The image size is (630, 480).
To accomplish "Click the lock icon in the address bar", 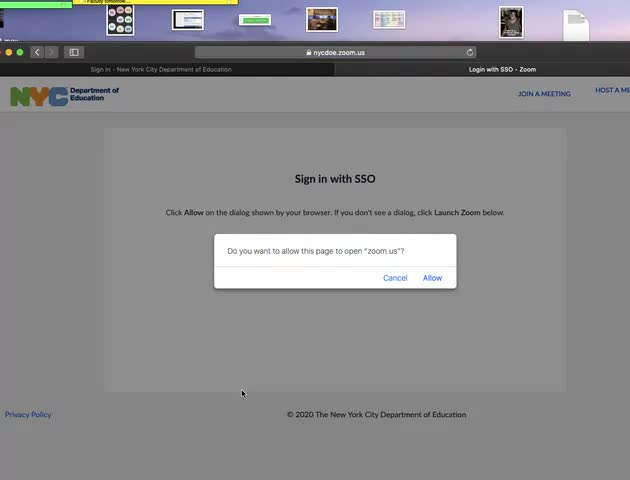I will [309, 52].
